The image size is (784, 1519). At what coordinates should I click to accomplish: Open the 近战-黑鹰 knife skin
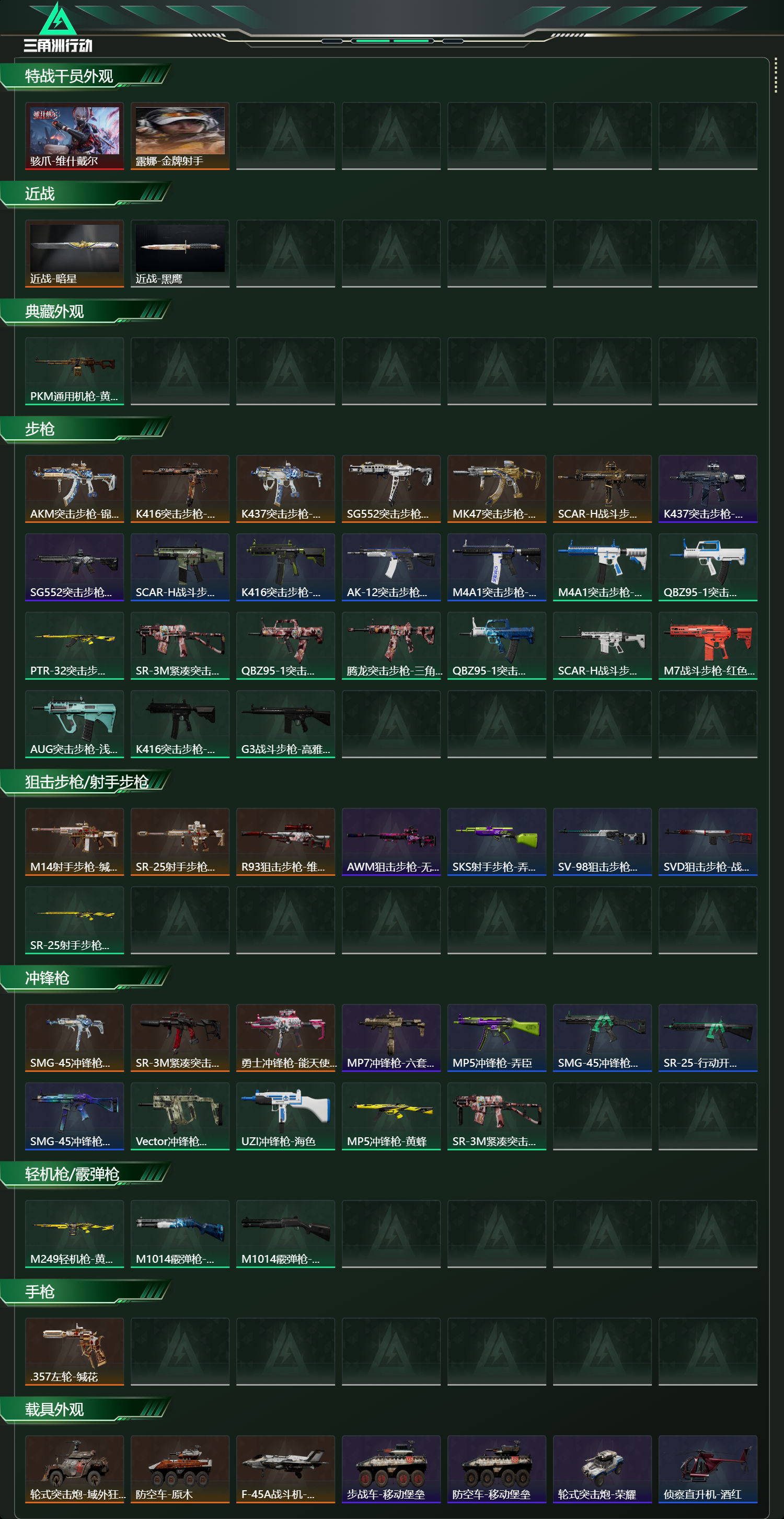[x=180, y=254]
